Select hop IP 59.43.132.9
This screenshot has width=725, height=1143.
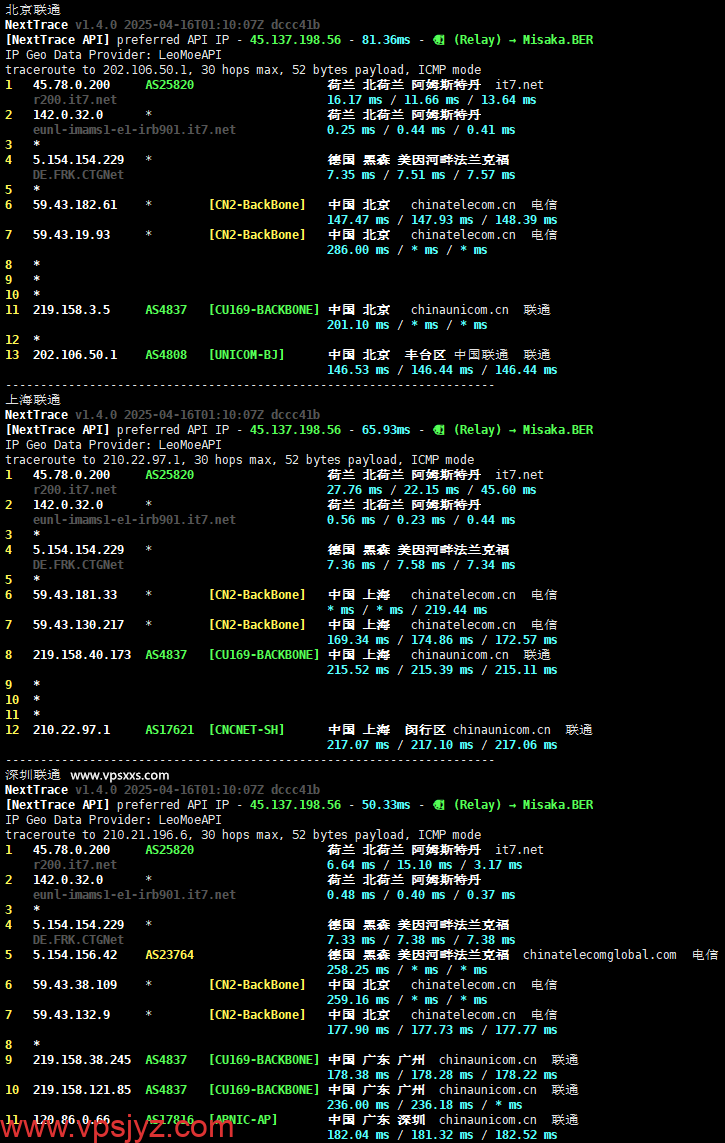pyautogui.click(x=71, y=1015)
